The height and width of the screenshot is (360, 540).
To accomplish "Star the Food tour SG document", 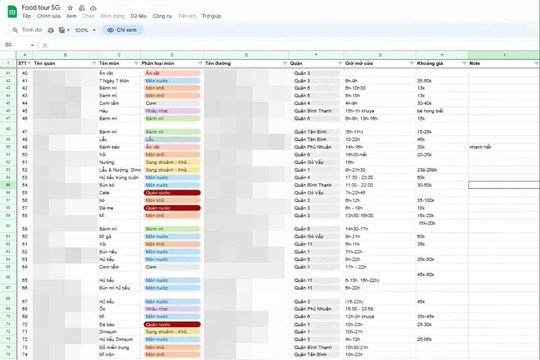I will point(70,8).
